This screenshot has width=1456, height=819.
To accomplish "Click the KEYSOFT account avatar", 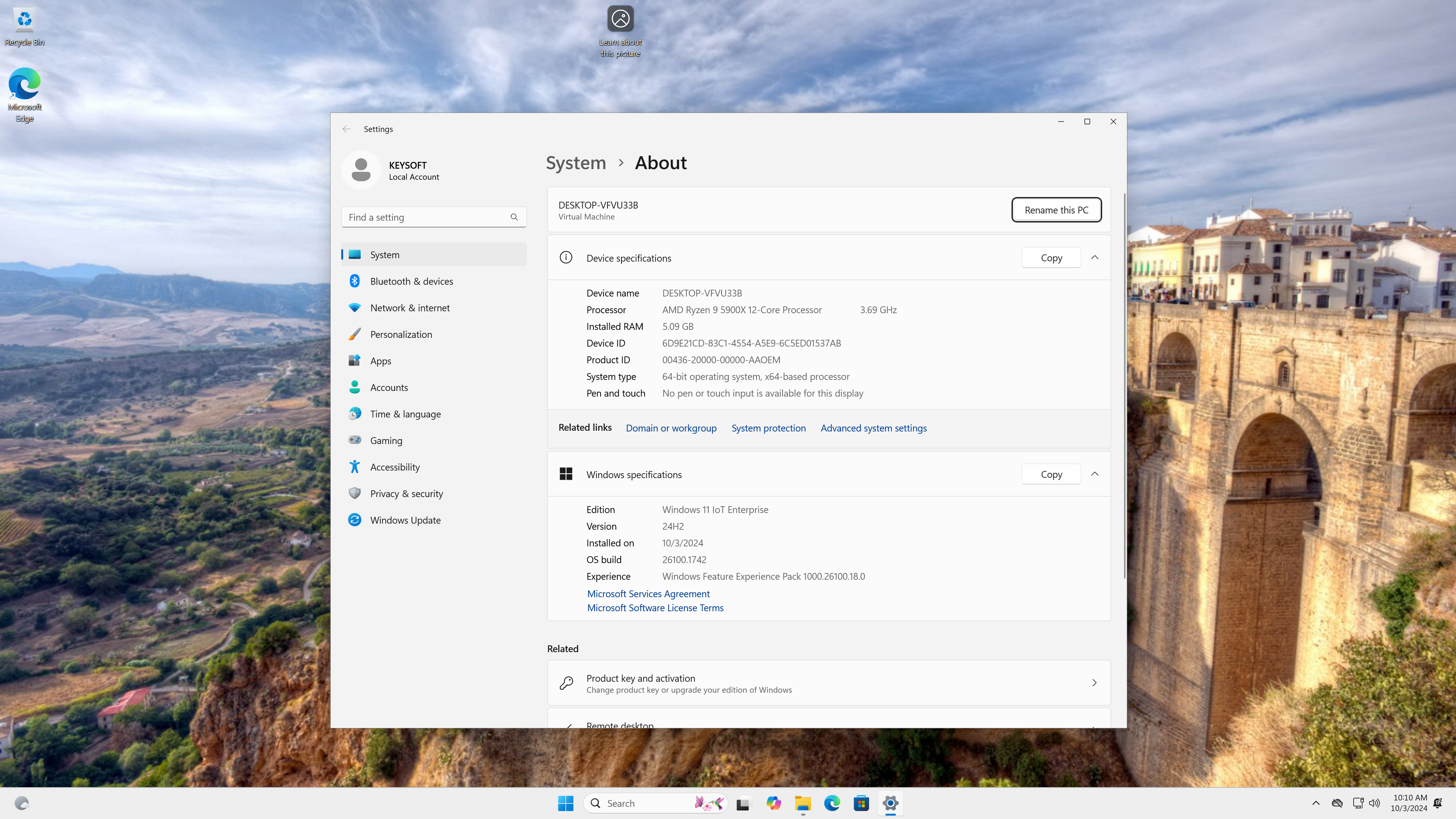I will coord(361,170).
